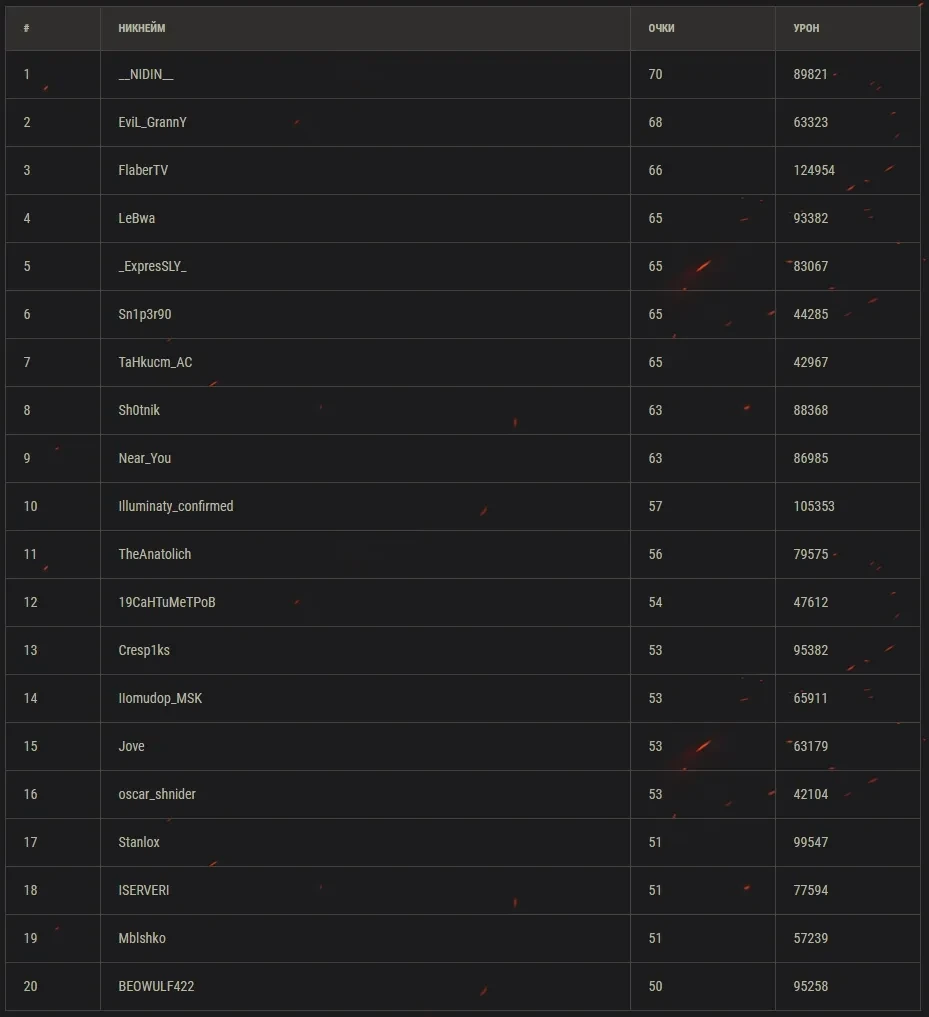This screenshot has height=1017, width=929.
Task: Click the FlaberTV nickname
Action: point(143,171)
